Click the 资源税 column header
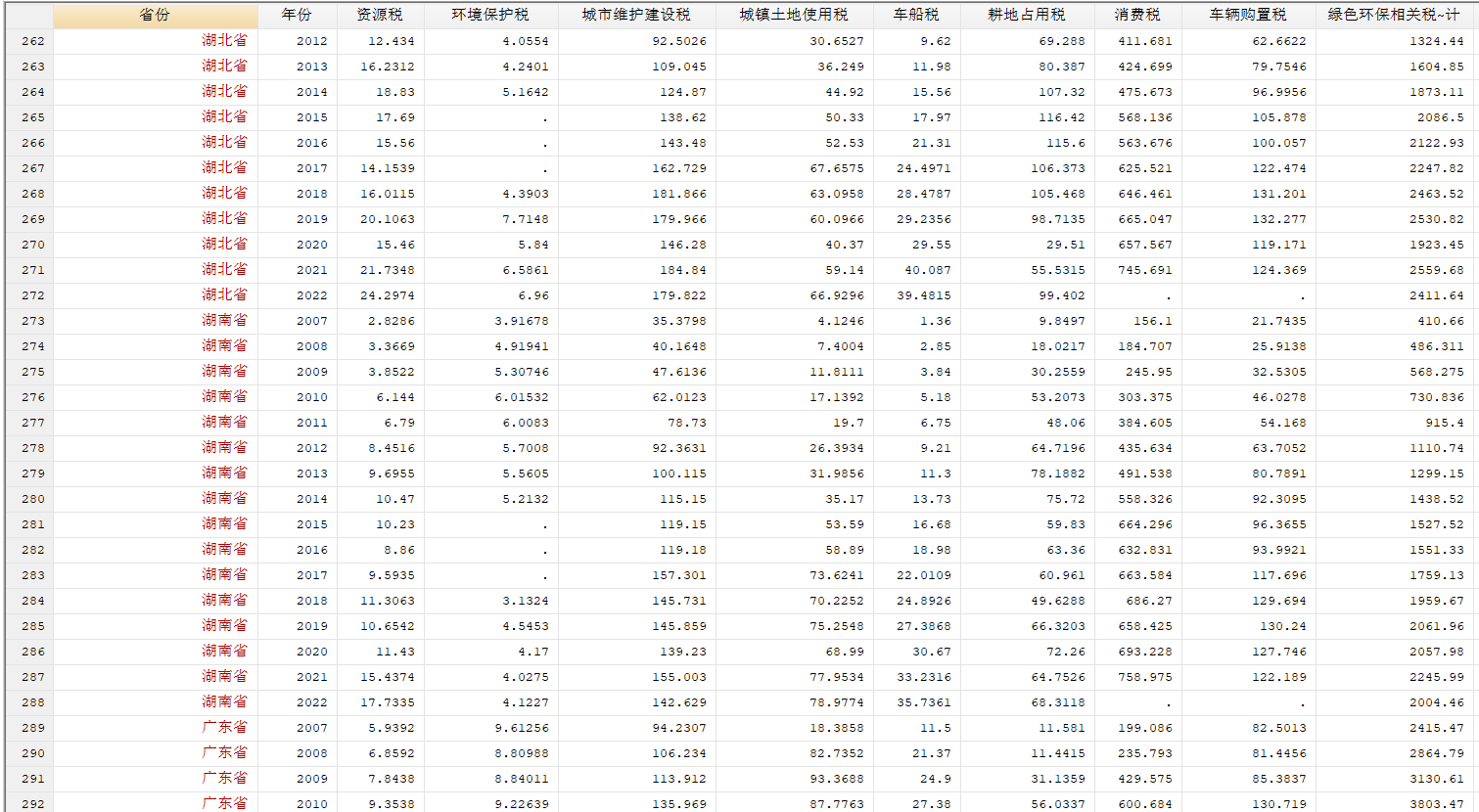This screenshot has width=1479, height=812. click(380, 15)
